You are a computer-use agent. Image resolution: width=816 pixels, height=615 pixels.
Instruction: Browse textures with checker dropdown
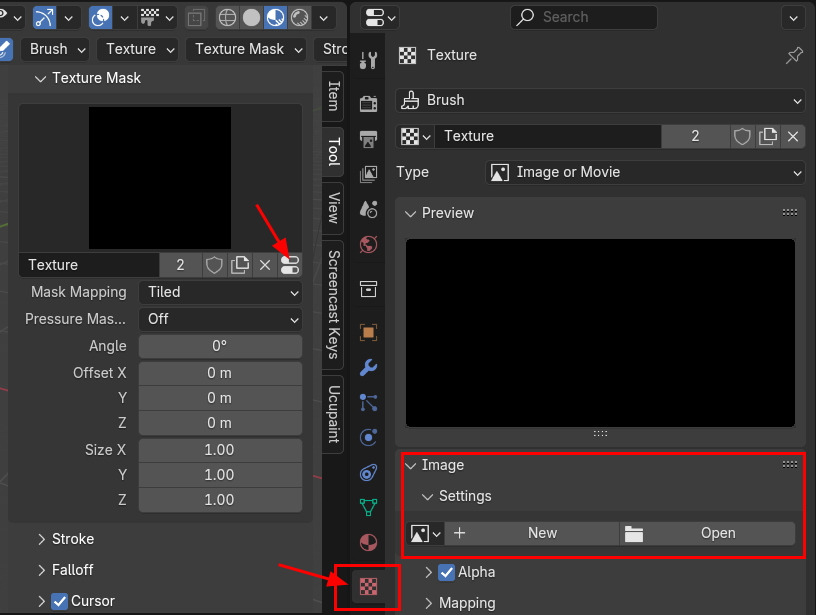coord(415,137)
